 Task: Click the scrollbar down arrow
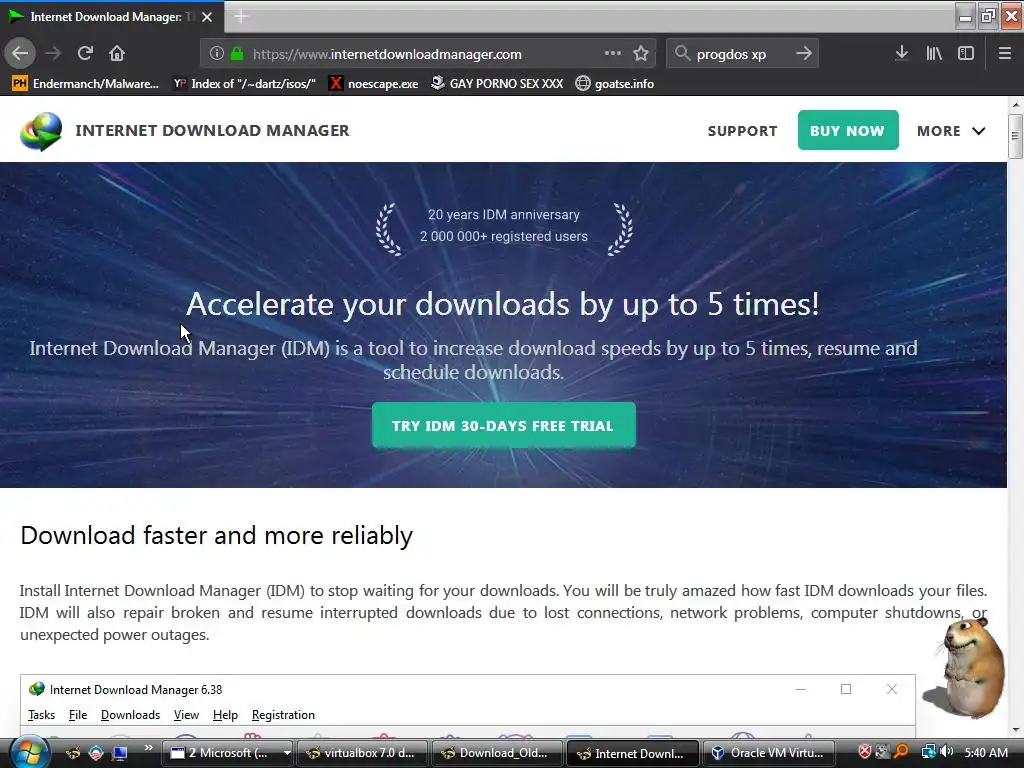1016,729
